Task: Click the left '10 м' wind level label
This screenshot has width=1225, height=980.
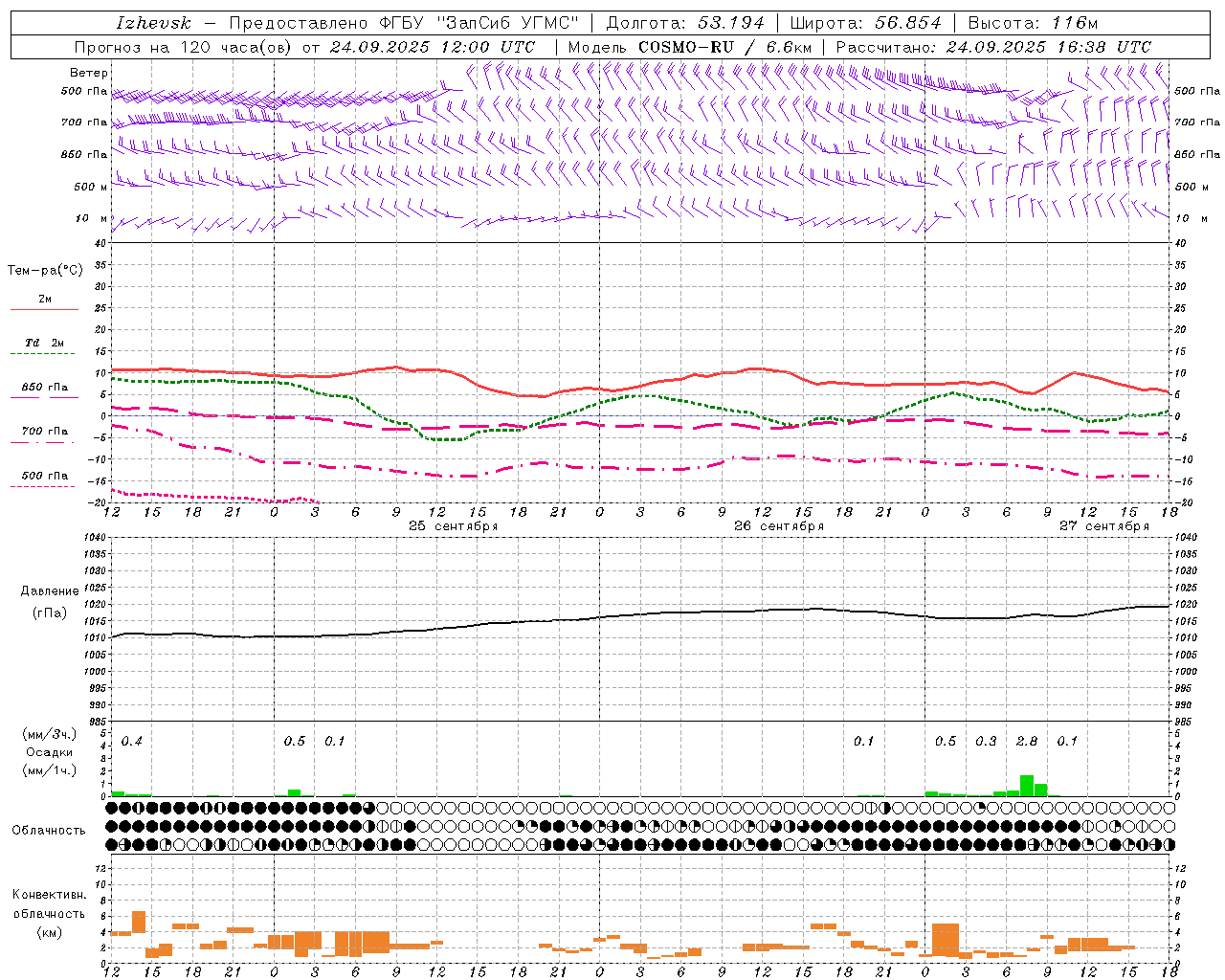Action: tap(92, 218)
